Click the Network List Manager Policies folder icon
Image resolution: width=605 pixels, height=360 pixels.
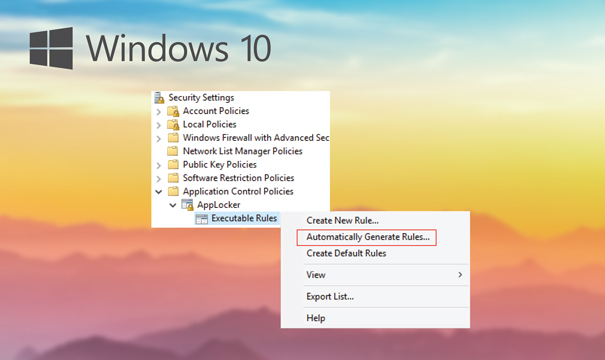tap(173, 151)
